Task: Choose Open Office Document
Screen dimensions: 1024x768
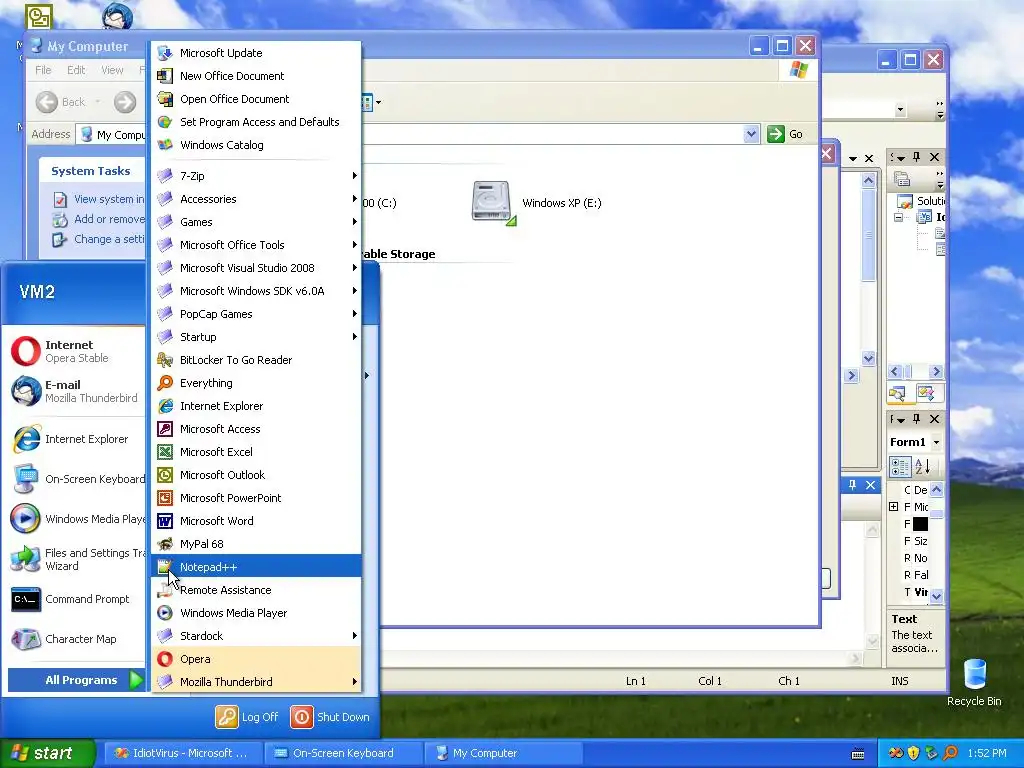Action: [x=256, y=99]
